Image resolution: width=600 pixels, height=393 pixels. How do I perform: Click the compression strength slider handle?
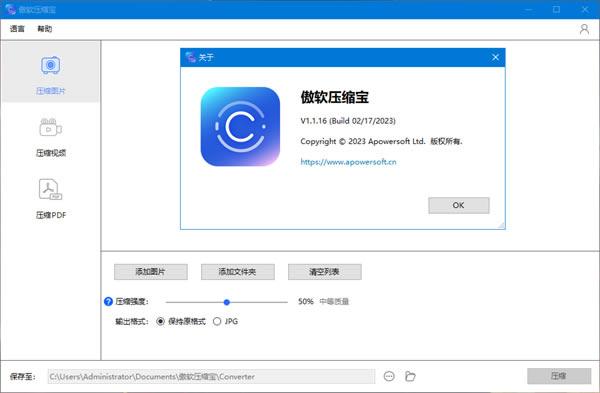pyautogui.click(x=227, y=302)
